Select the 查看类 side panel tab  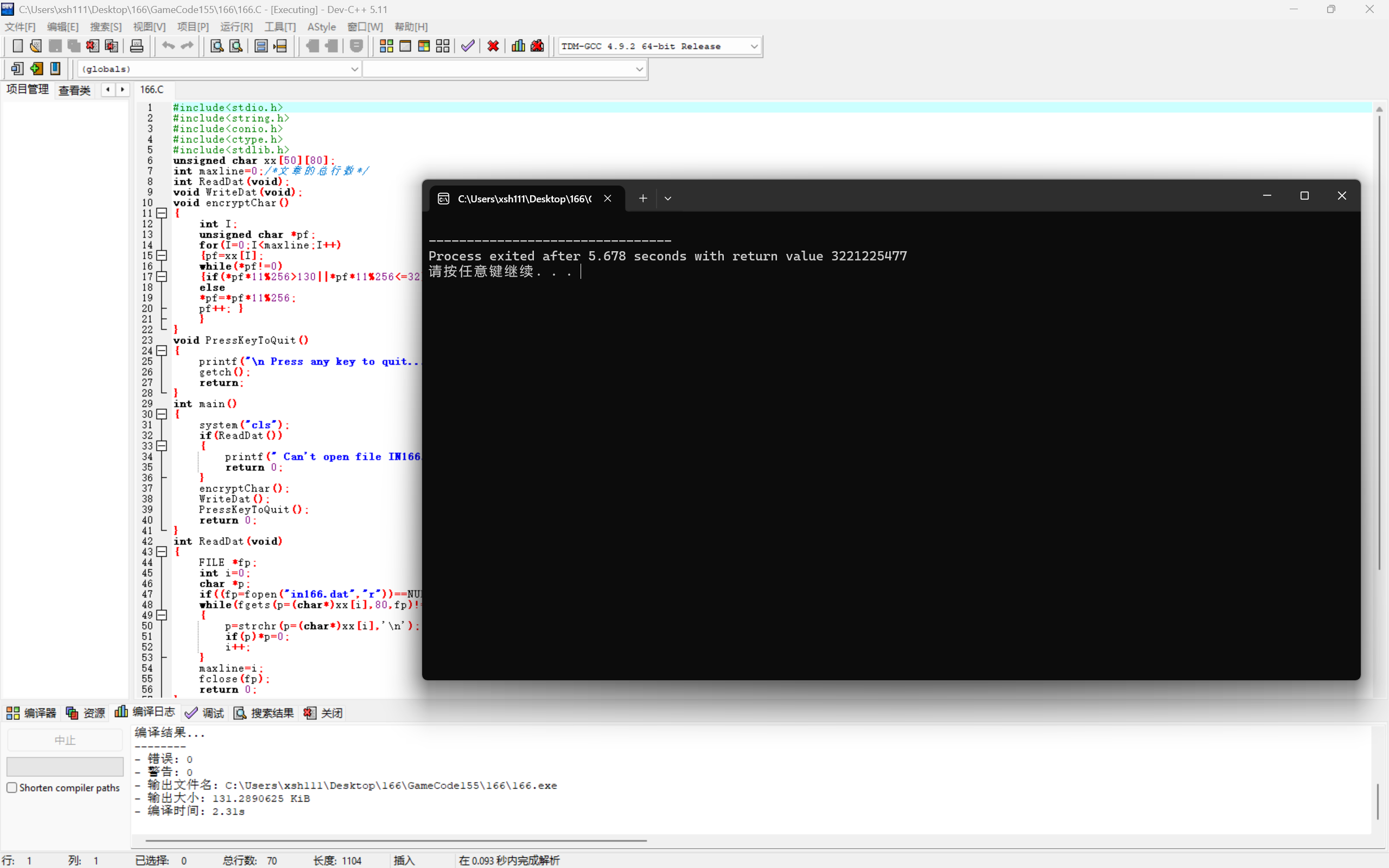pyautogui.click(x=75, y=90)
